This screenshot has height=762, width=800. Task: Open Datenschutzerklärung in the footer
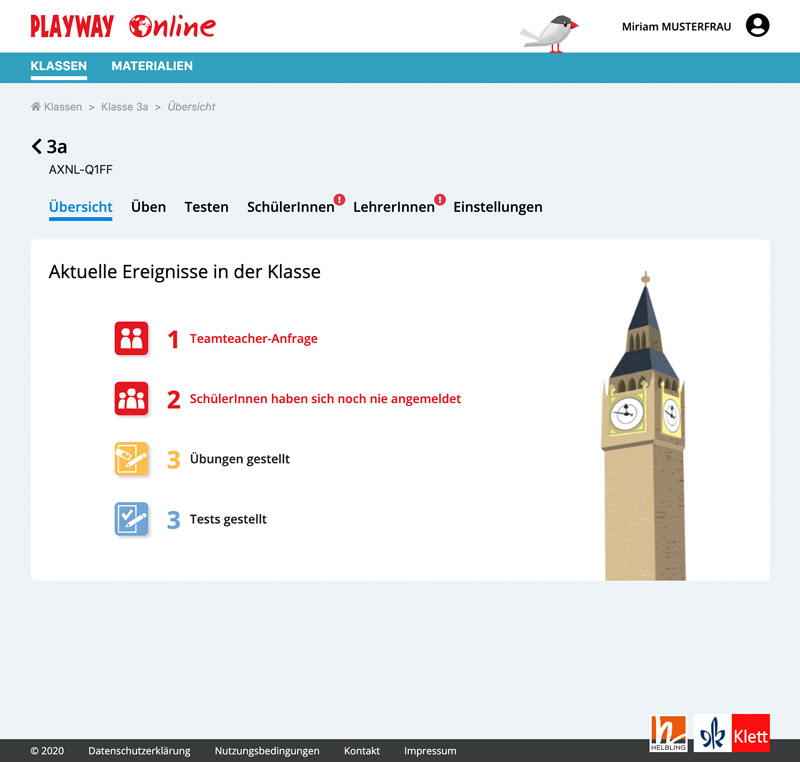click(139, 751)
